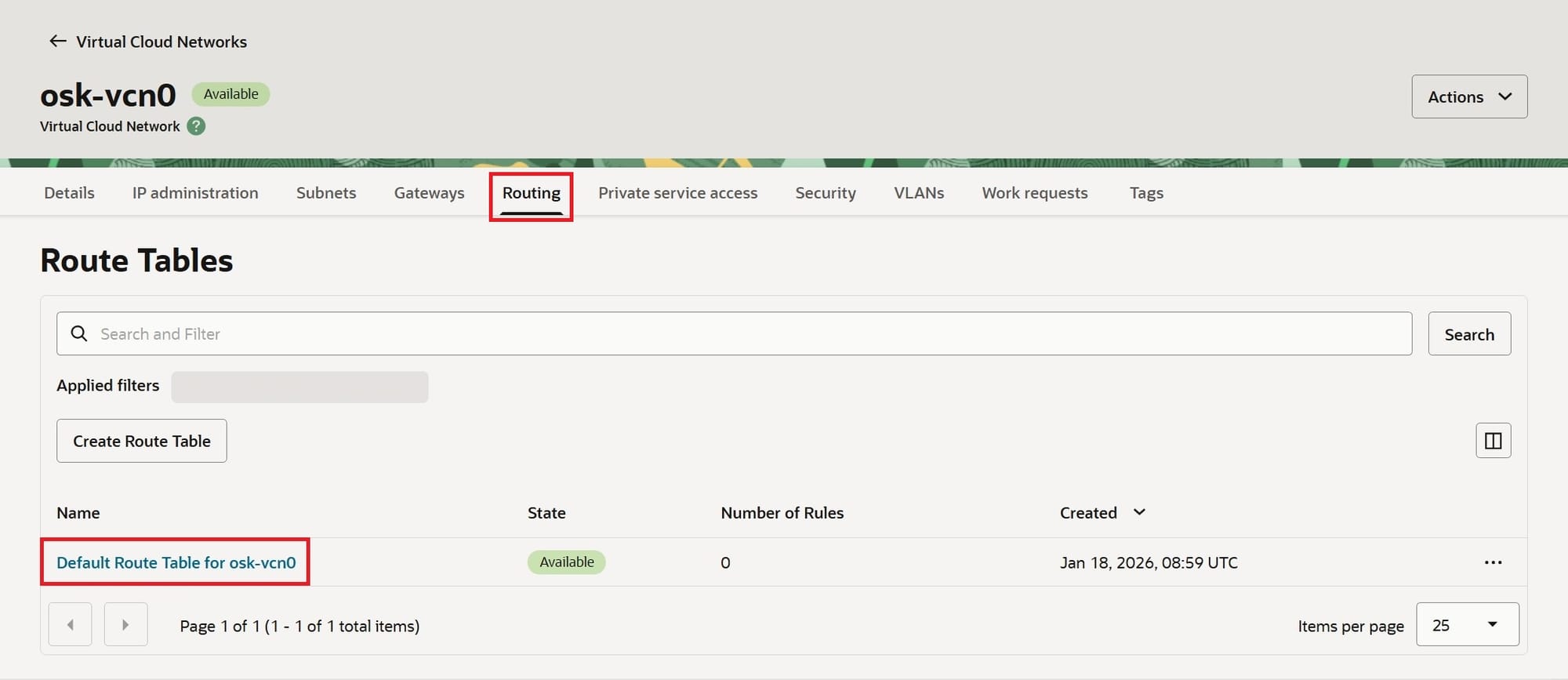Image resolution: width=1568 pixels, height=680 pixels.
Task: Click the Search and Filter input field
Action: pos(745,334)
